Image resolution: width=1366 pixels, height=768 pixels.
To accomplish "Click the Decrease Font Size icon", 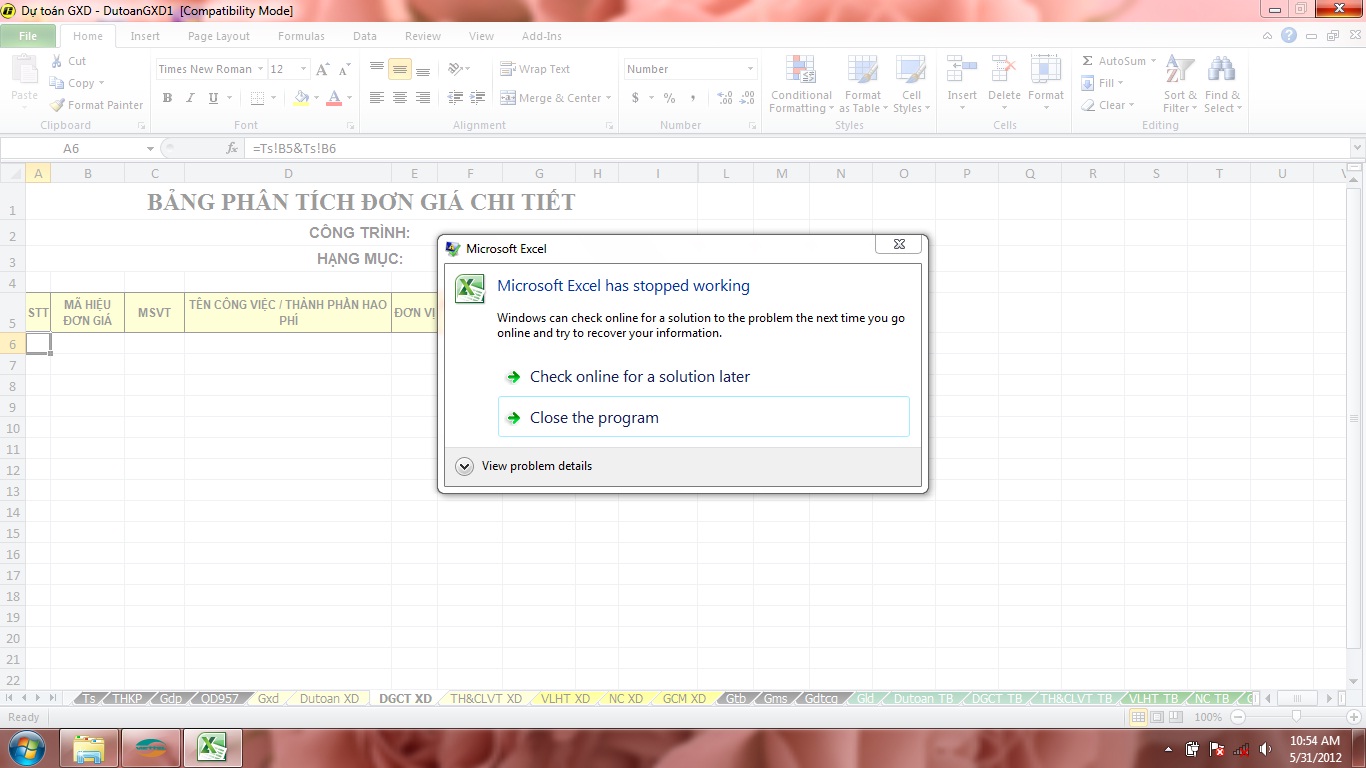I will tap(344, 69).
